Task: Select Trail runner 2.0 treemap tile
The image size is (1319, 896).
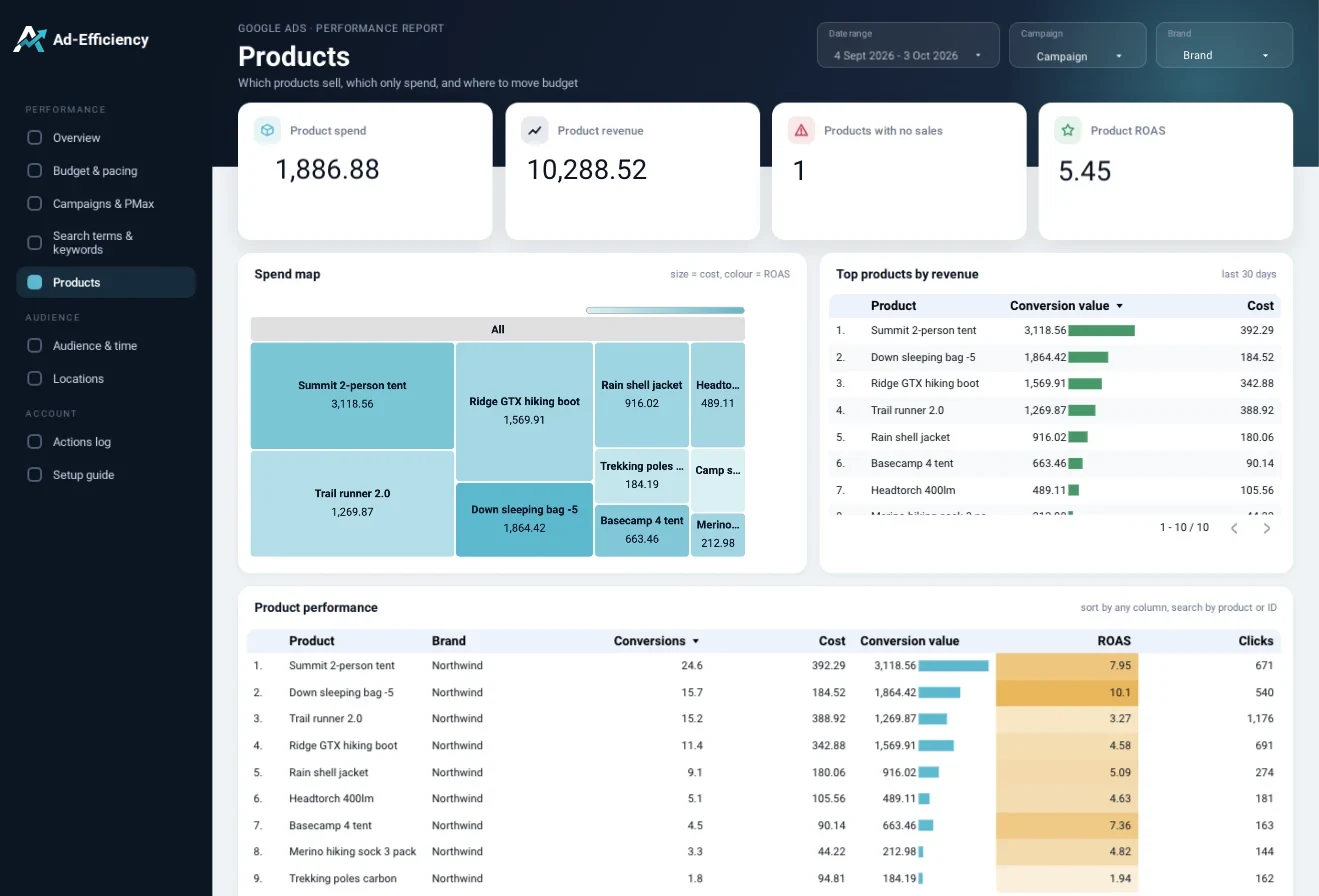Action: tap(352, 504)
